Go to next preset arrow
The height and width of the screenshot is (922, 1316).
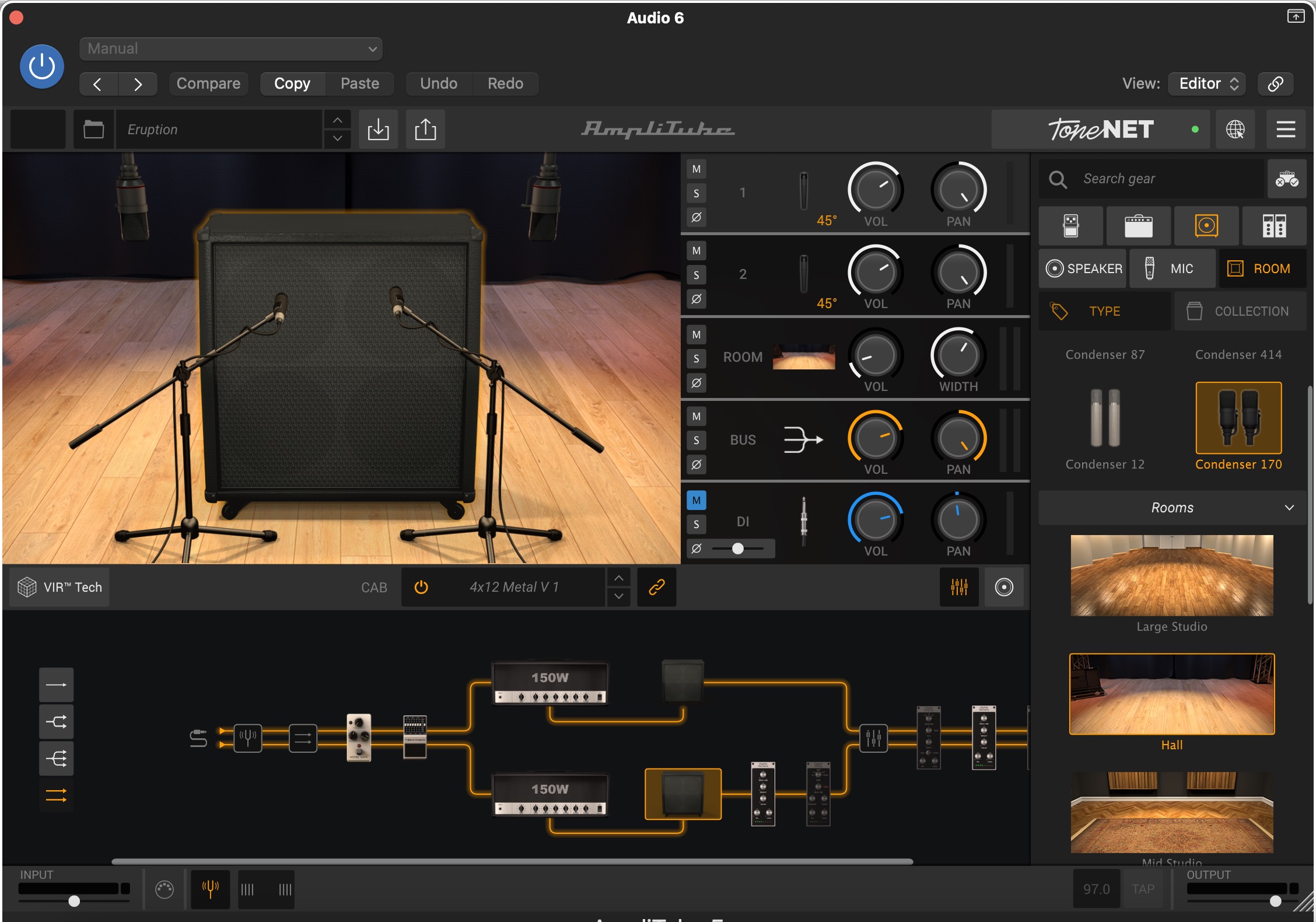click(x=138, y=84)
